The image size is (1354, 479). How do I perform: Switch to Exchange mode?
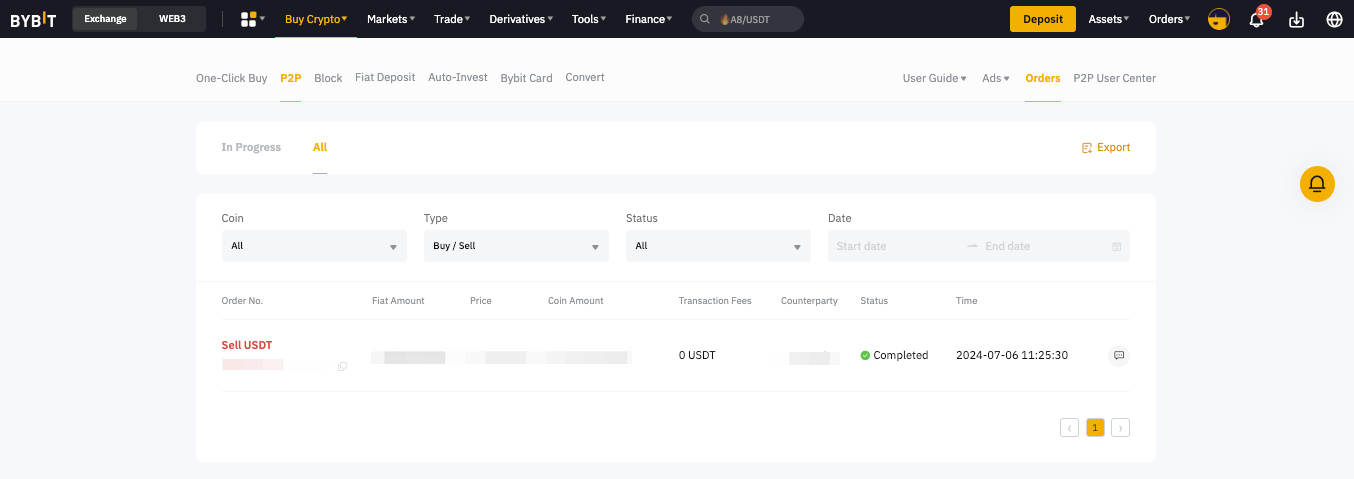(105, 19)
